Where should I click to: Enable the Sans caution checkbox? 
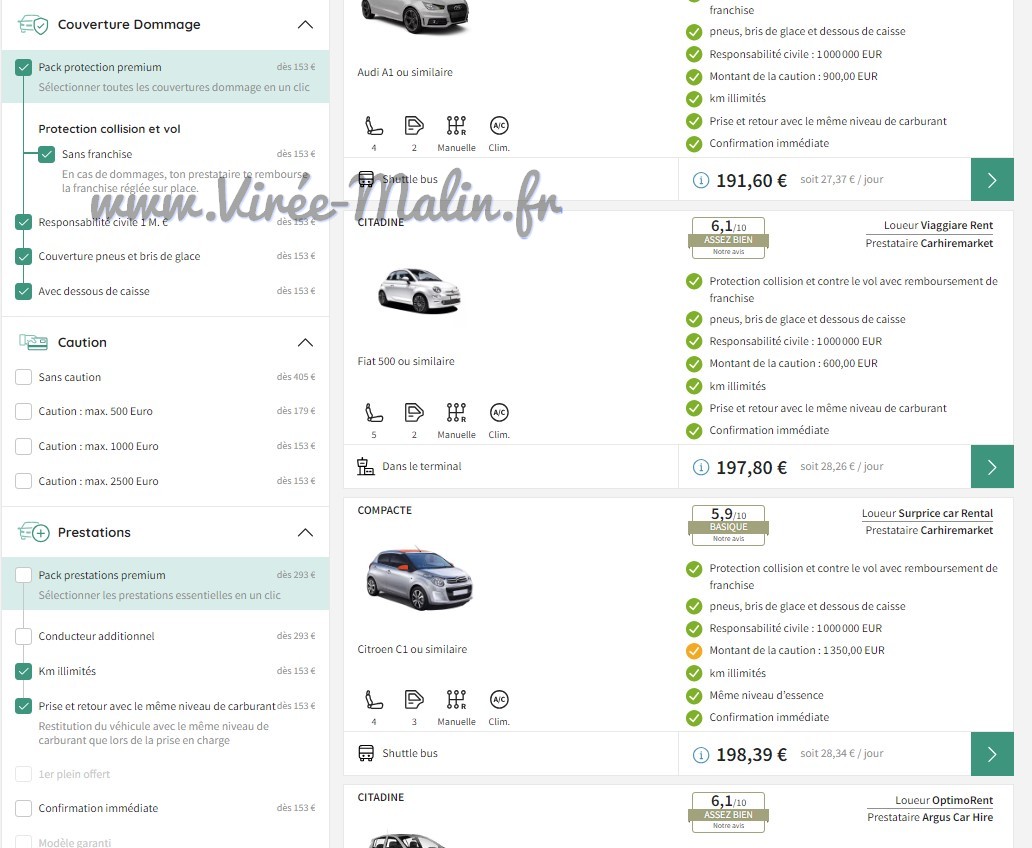(x=24, y=377)
